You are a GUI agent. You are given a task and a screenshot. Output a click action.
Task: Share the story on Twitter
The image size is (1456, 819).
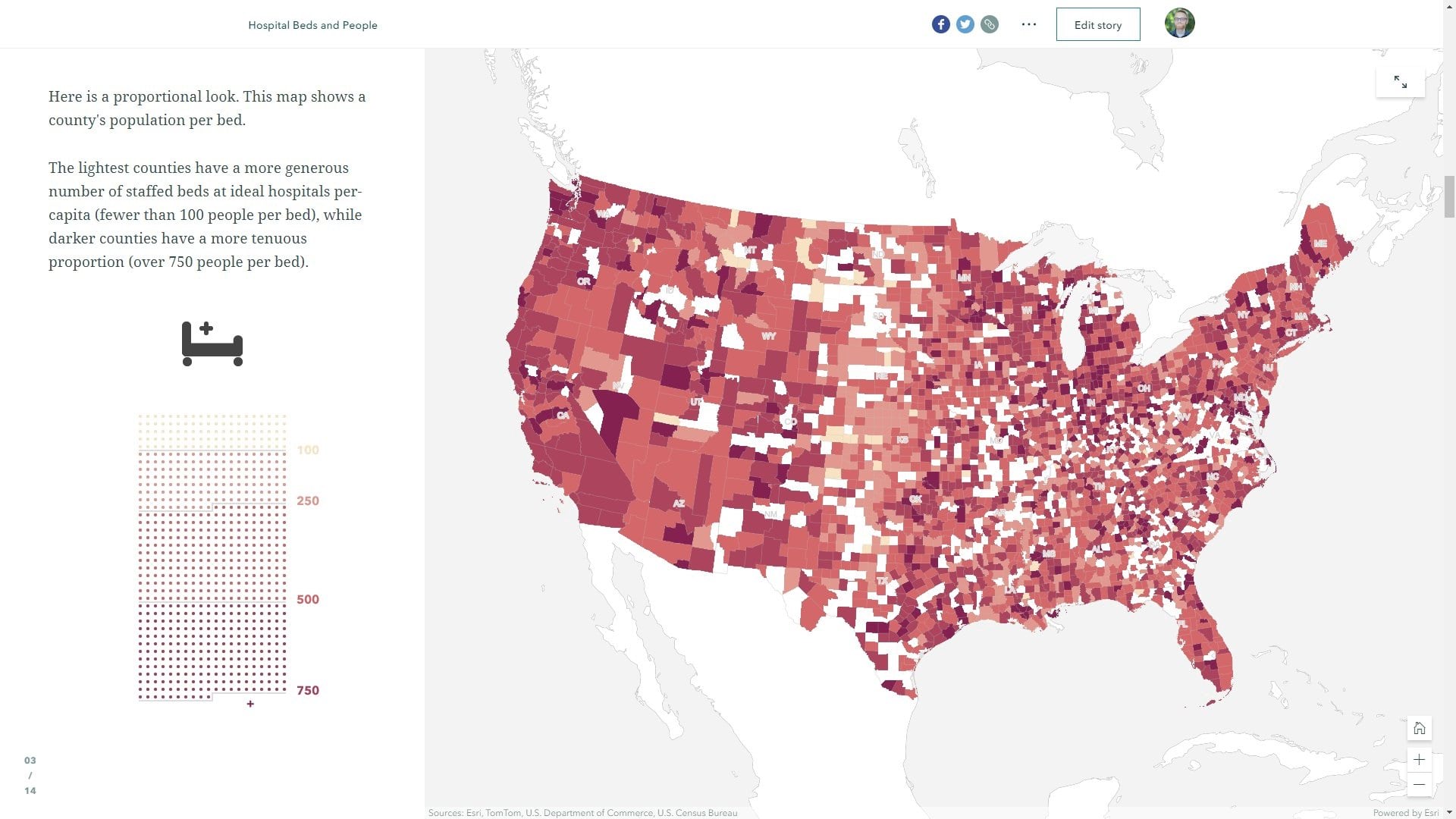(965, 24)
